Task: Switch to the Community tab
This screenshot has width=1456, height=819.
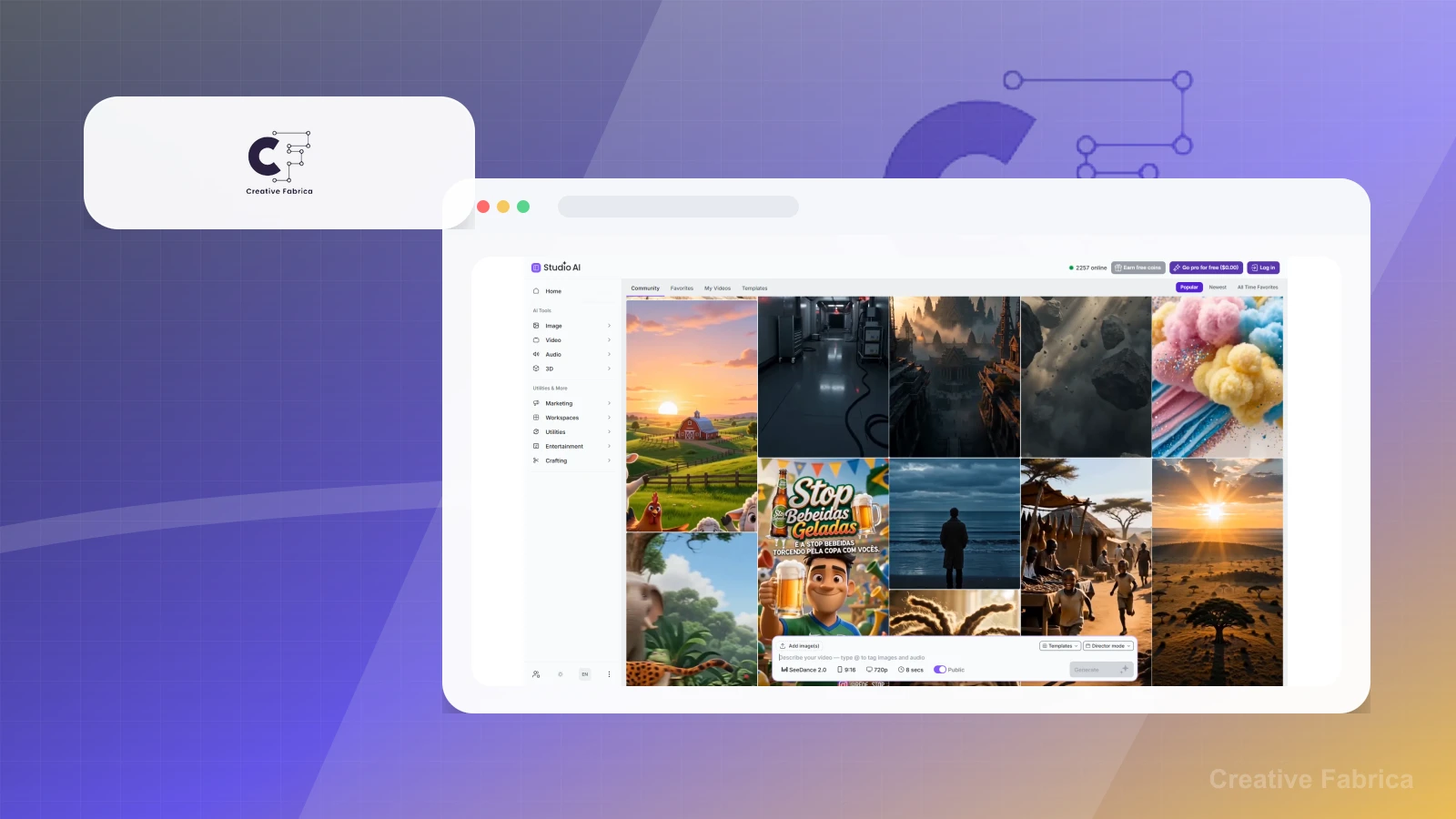Action: 645,288
